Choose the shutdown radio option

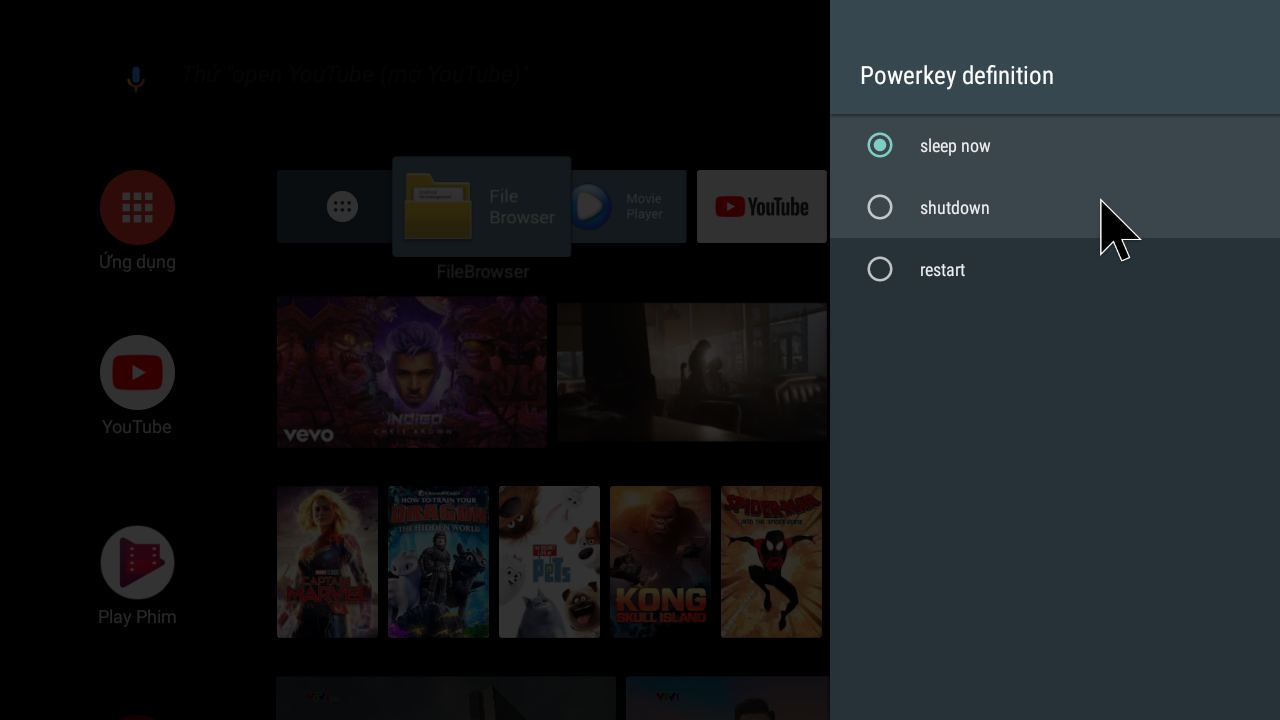880,208
